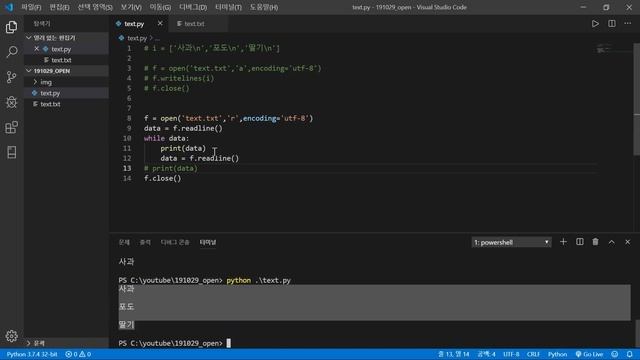This screenshot has width=640, height=360.
Task: Click spaces indentation setting in status bar
Action: (x=486, y=354)
